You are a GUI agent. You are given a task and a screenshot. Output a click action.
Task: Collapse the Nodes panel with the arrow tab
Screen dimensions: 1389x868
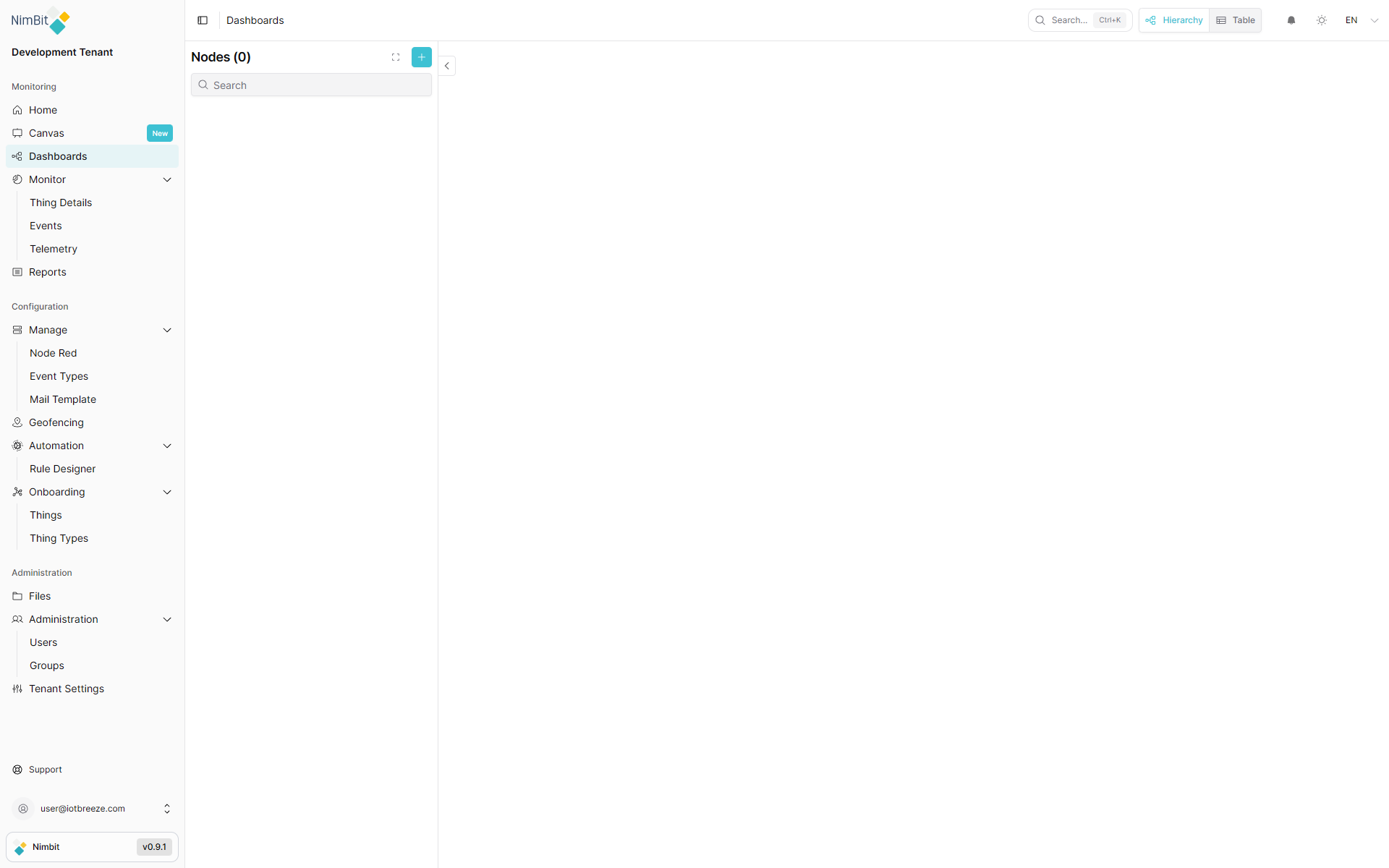pos(446,65)
